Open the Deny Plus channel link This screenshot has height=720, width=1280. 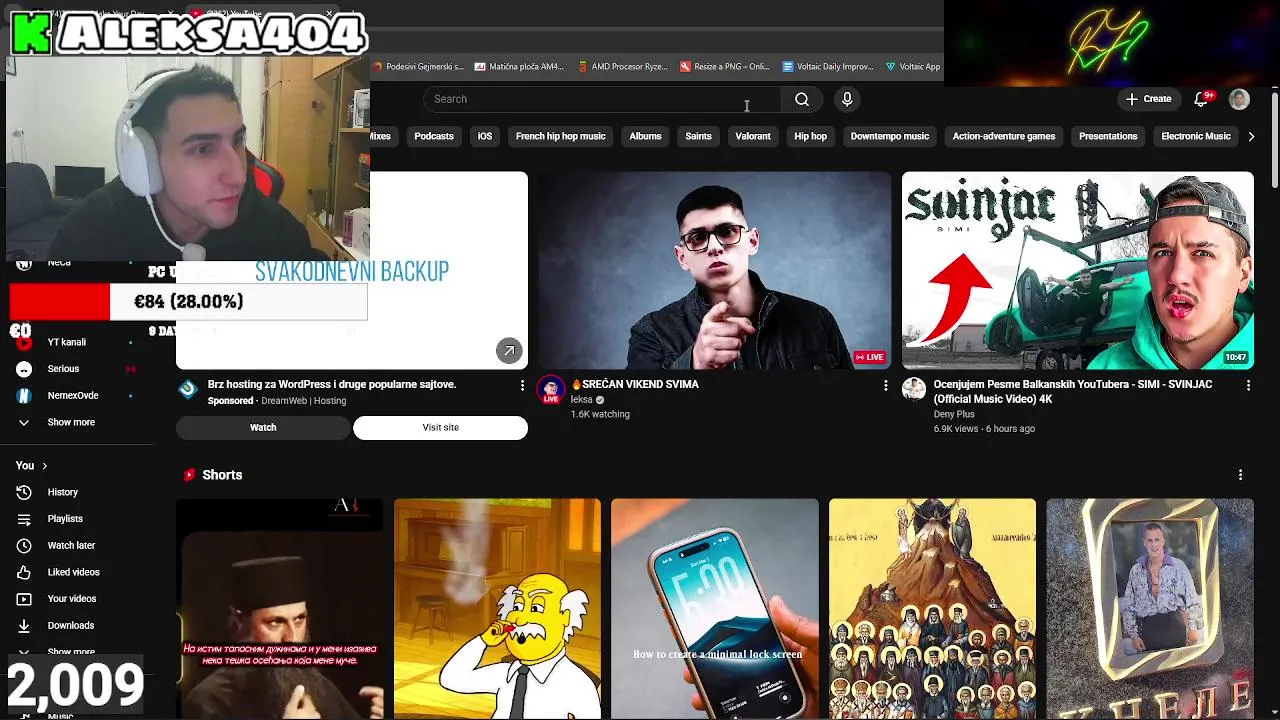[x=954, y=414]
